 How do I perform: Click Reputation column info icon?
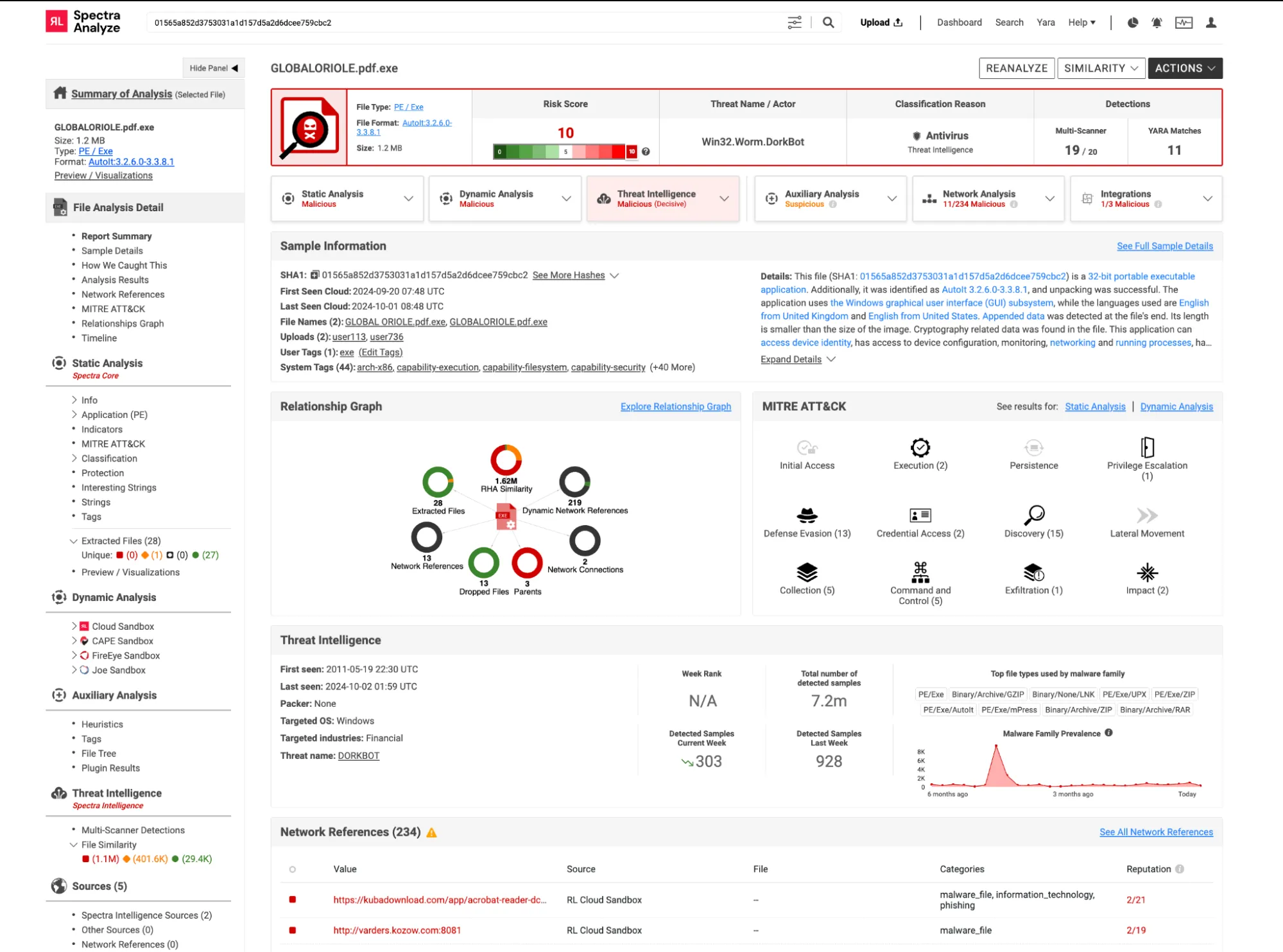click(x=1179, y=869)
